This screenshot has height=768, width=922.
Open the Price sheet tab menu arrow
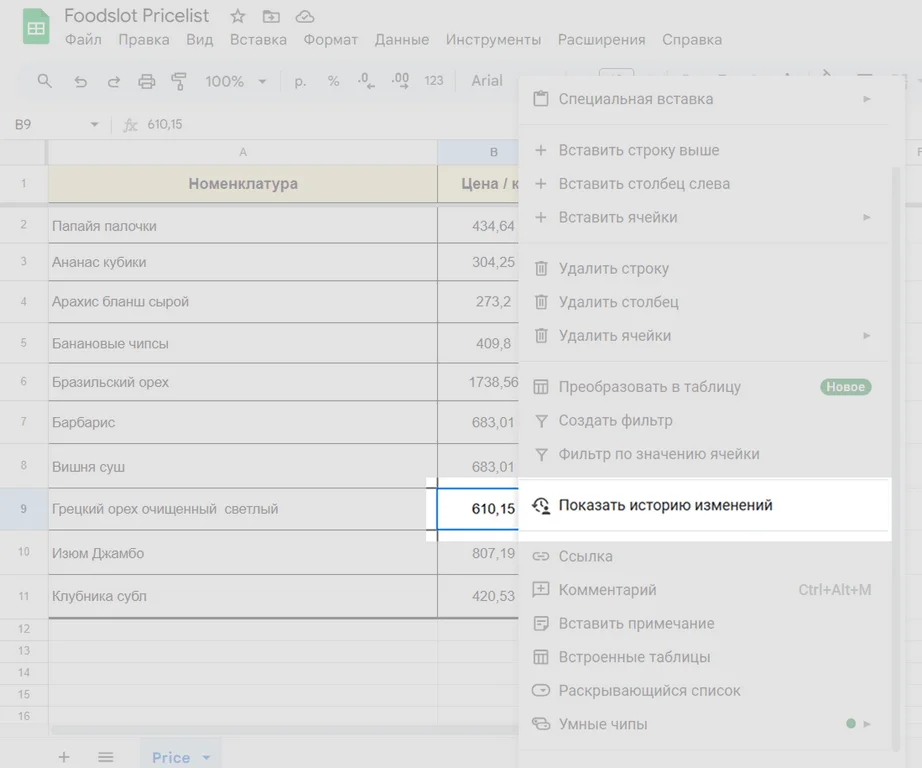coord(207,757)
